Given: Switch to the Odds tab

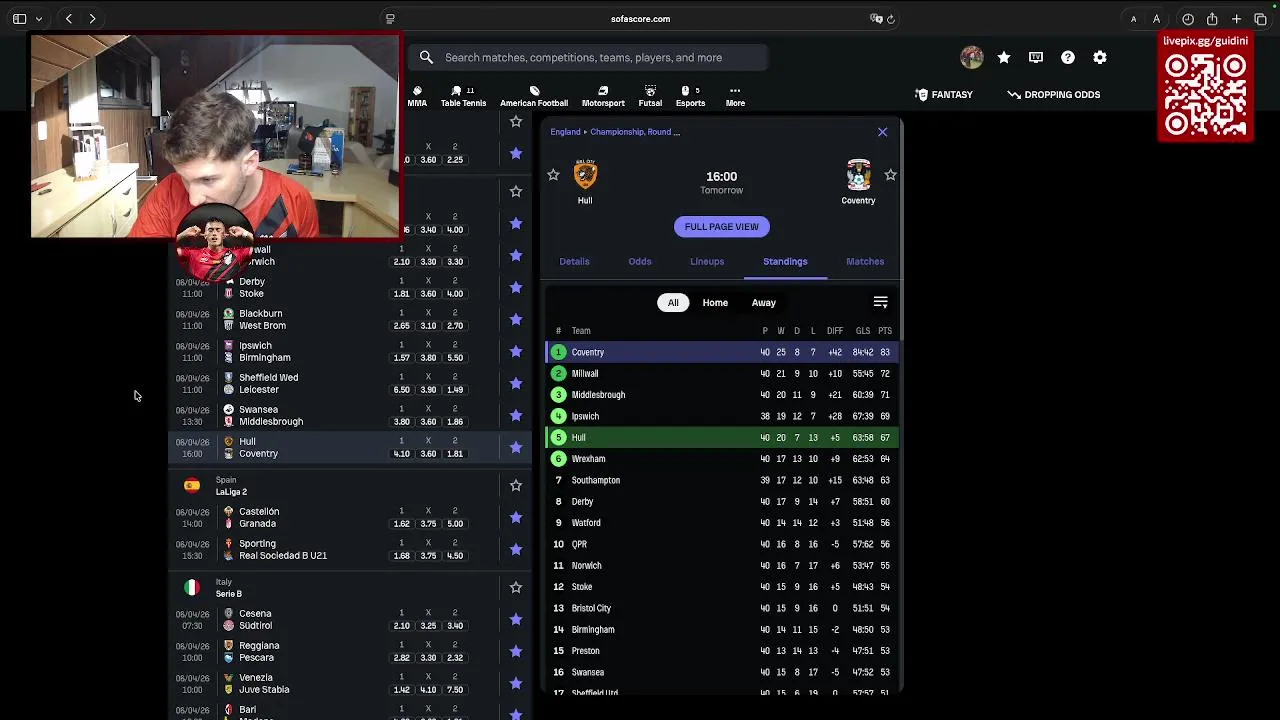Looking at the screenshot, I should click(x=640, y=261).
